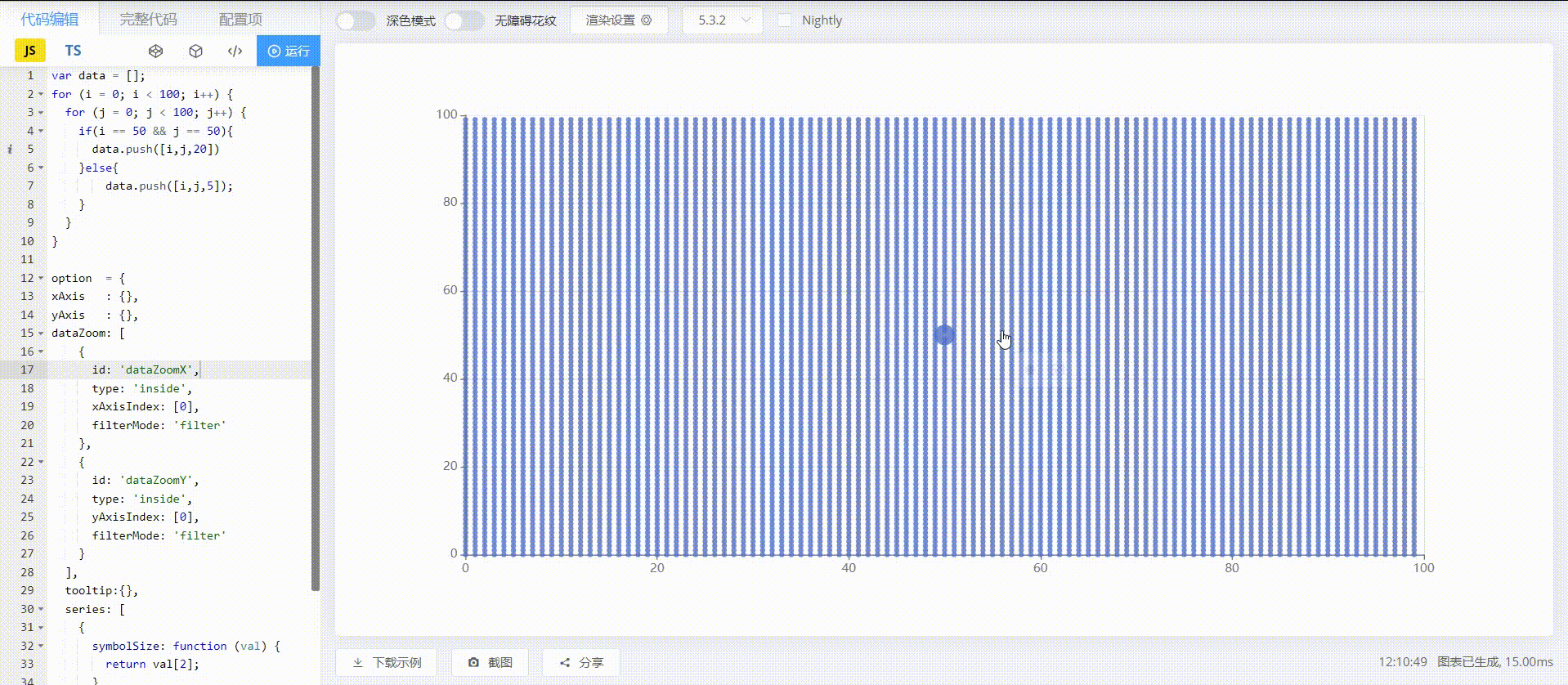Download example via 下载示例
Screen dimensions: 1568x685
(387, 662)
